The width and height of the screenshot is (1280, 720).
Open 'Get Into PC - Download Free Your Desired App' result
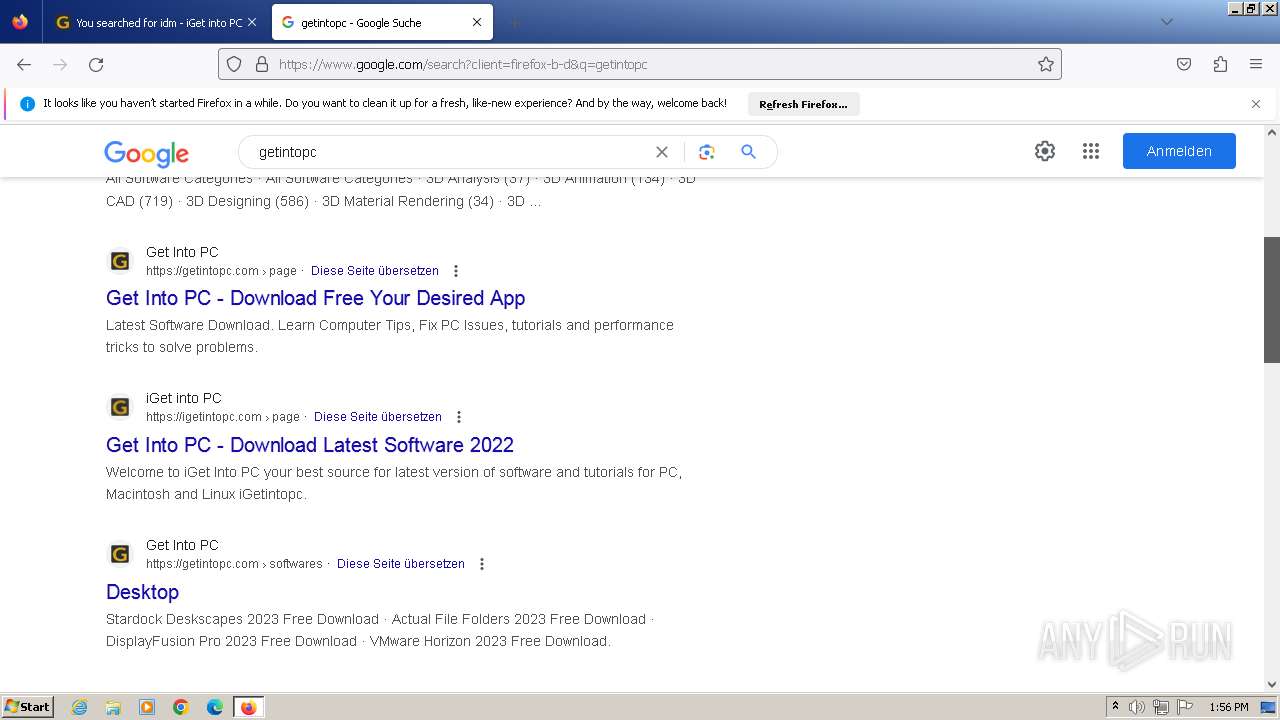[315, 298]
